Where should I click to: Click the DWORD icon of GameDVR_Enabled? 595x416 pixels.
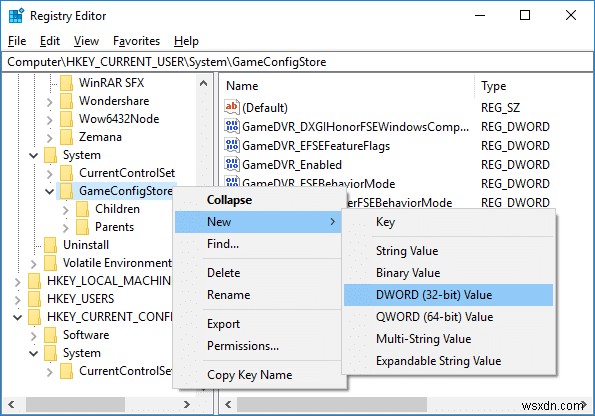[231, 164]
